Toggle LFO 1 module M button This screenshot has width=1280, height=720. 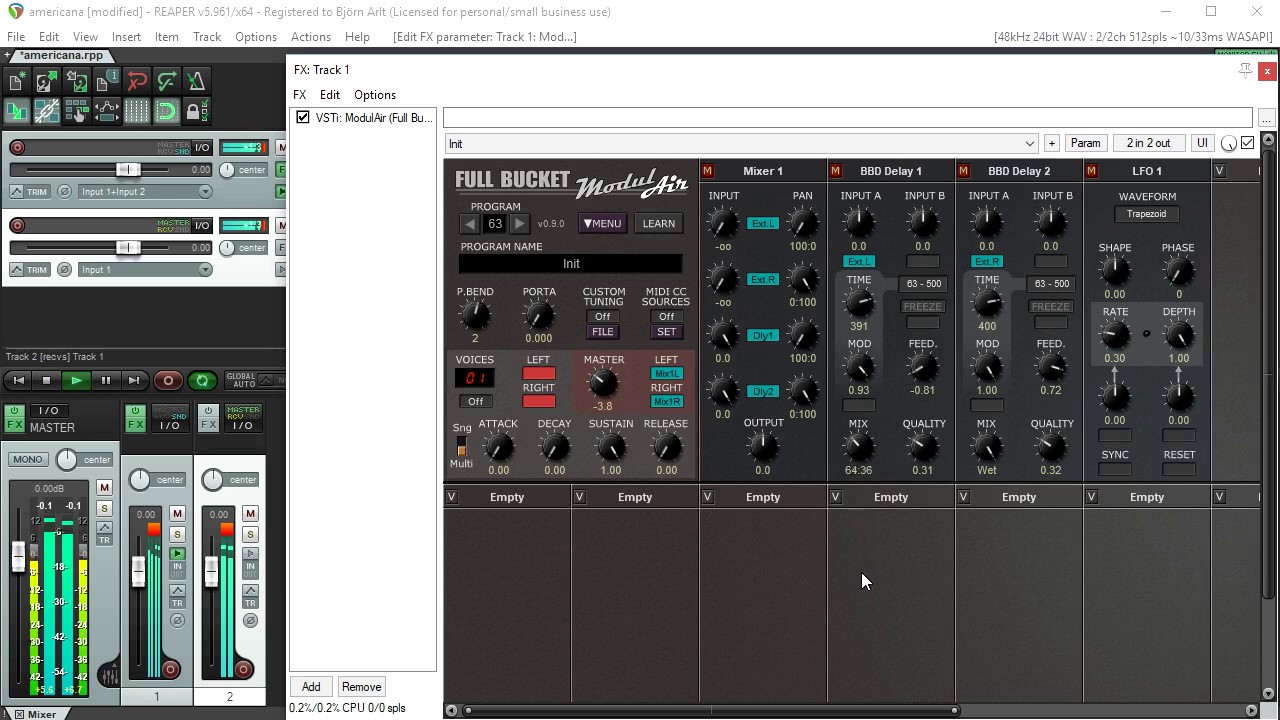1091,171
